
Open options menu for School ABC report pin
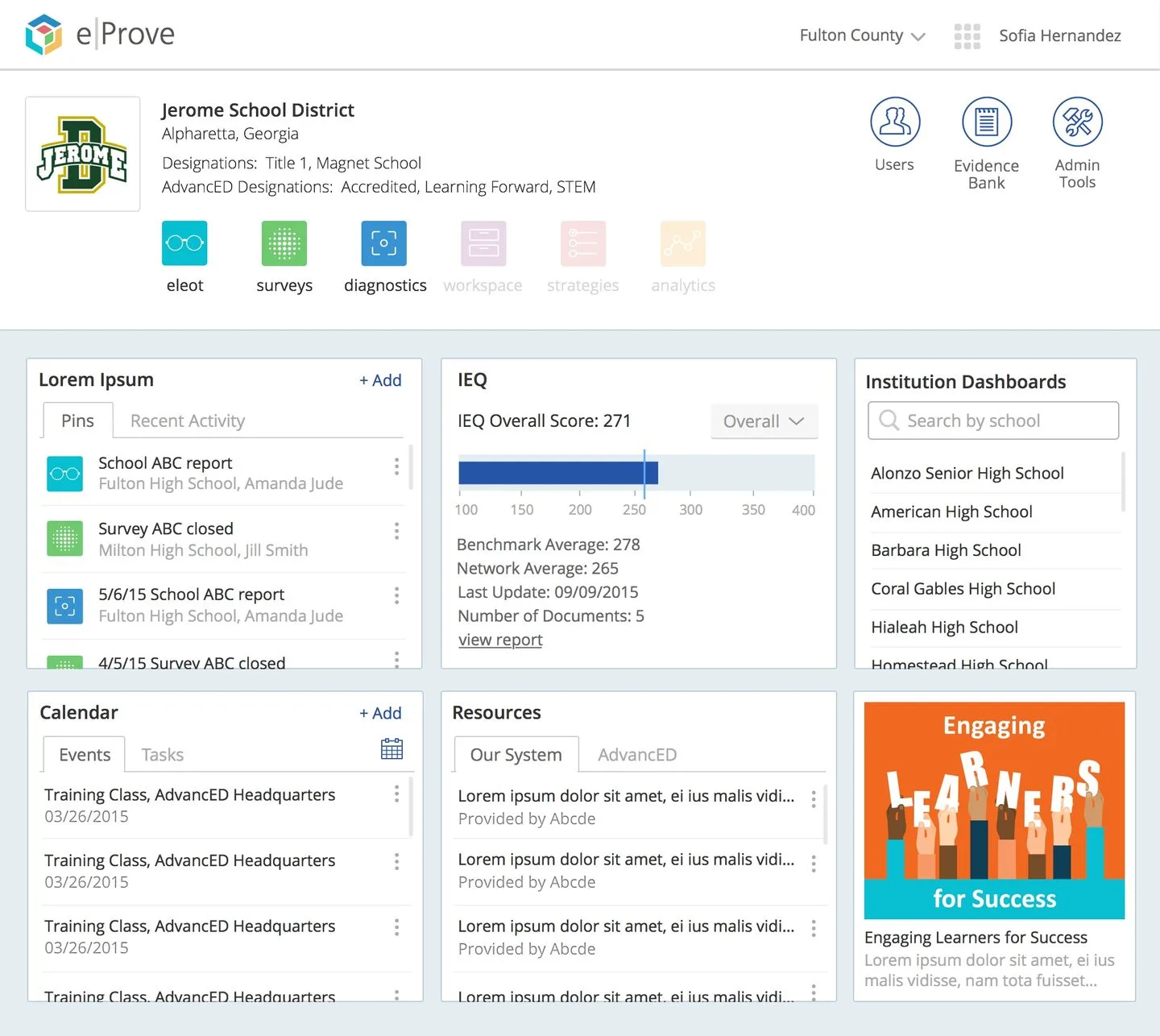point(396,467)
